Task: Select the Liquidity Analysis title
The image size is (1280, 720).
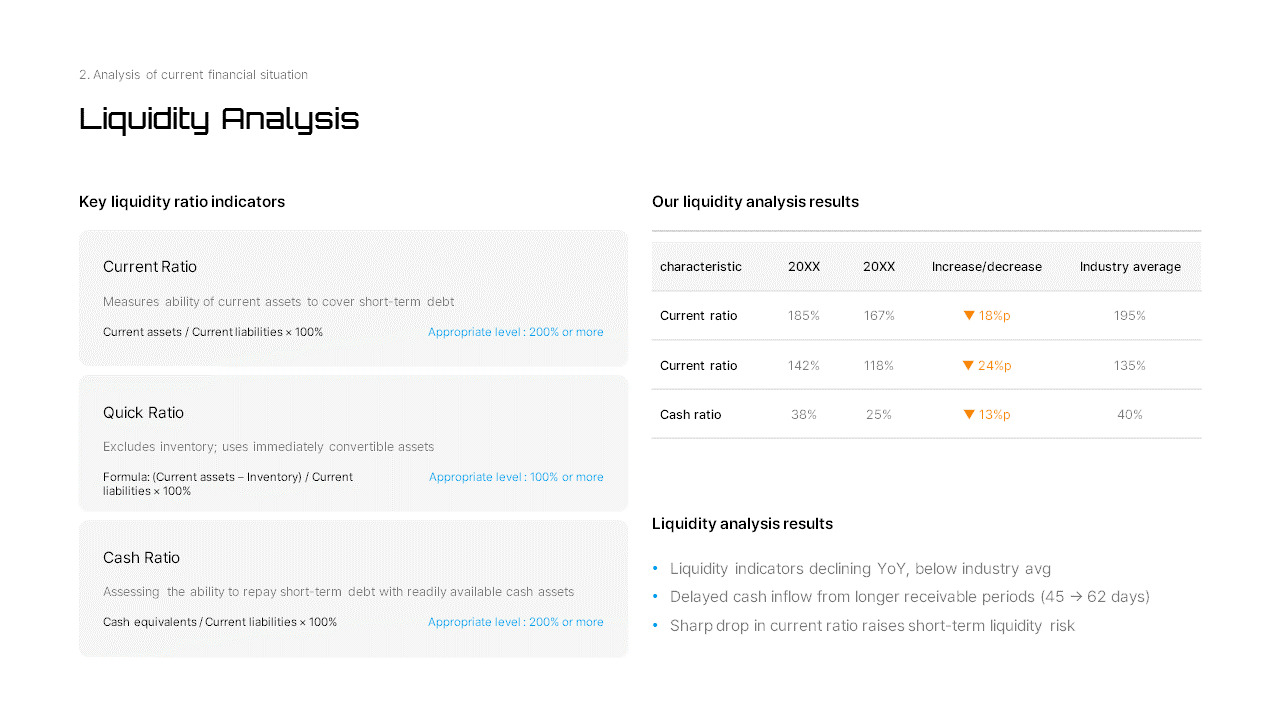Action: (x=219, y=119)
